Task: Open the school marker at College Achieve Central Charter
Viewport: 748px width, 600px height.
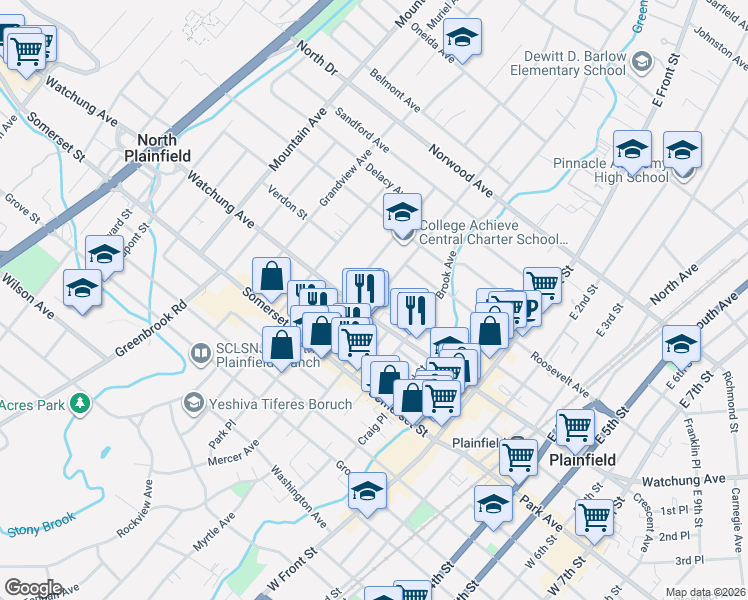Action: 402,214
